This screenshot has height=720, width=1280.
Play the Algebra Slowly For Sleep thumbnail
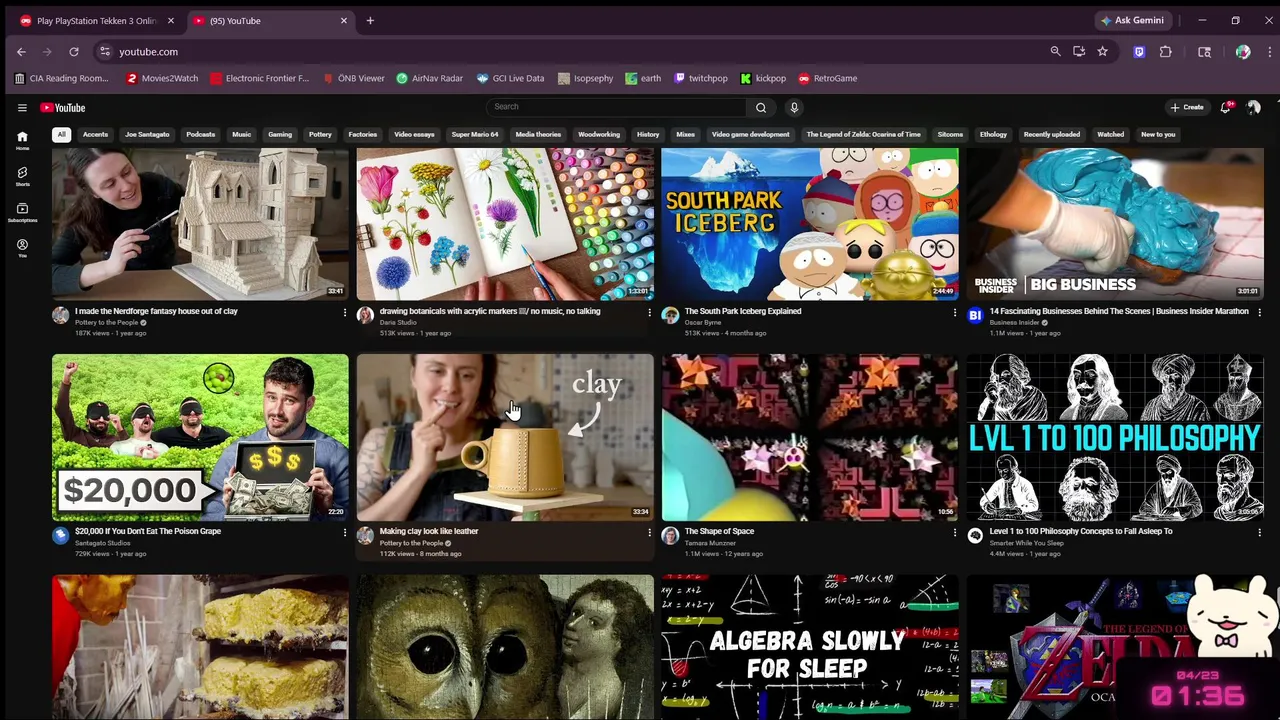(x=810, y=646)
